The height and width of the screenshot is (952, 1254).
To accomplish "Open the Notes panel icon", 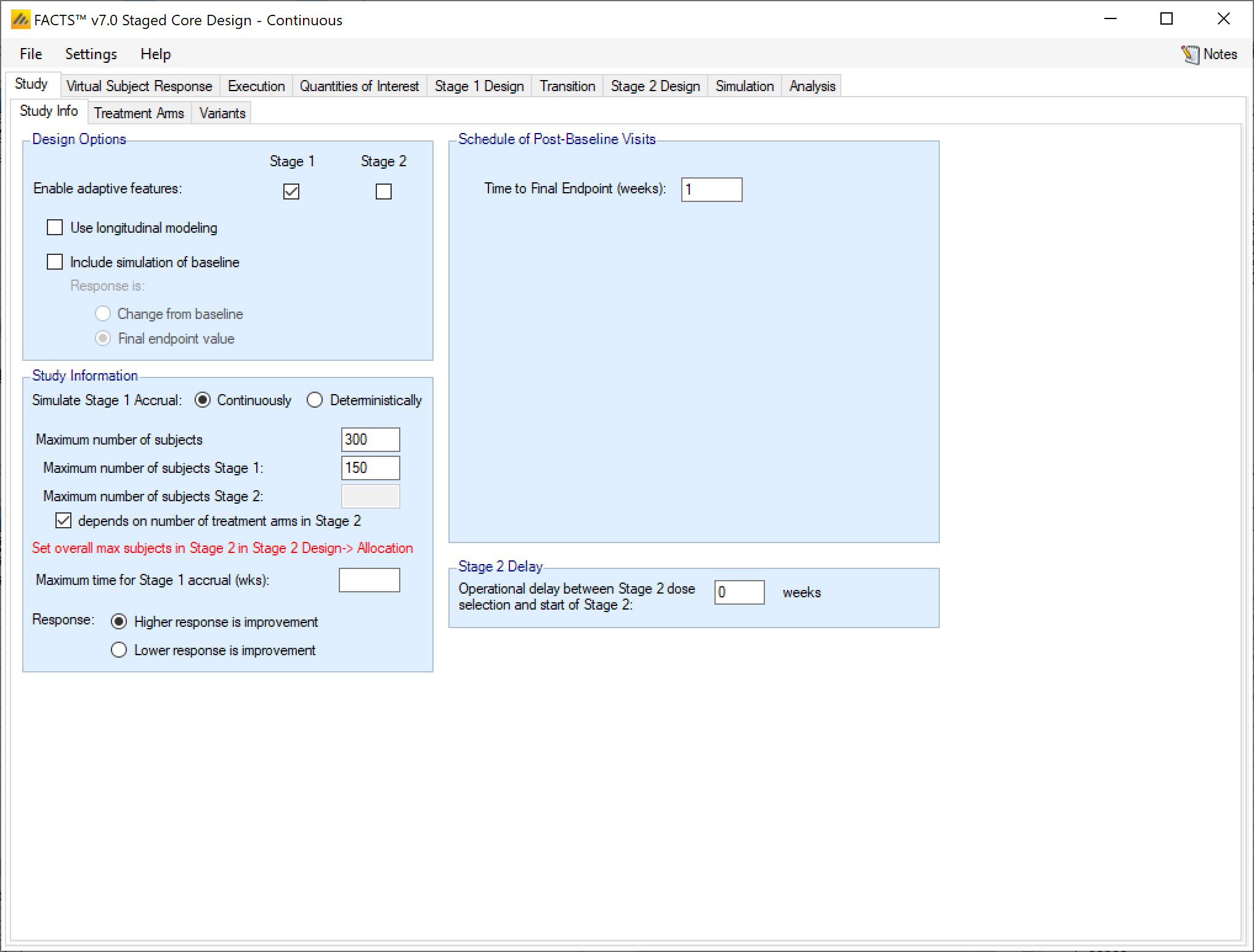I will pyautogui.click(x=1190, y=54).
